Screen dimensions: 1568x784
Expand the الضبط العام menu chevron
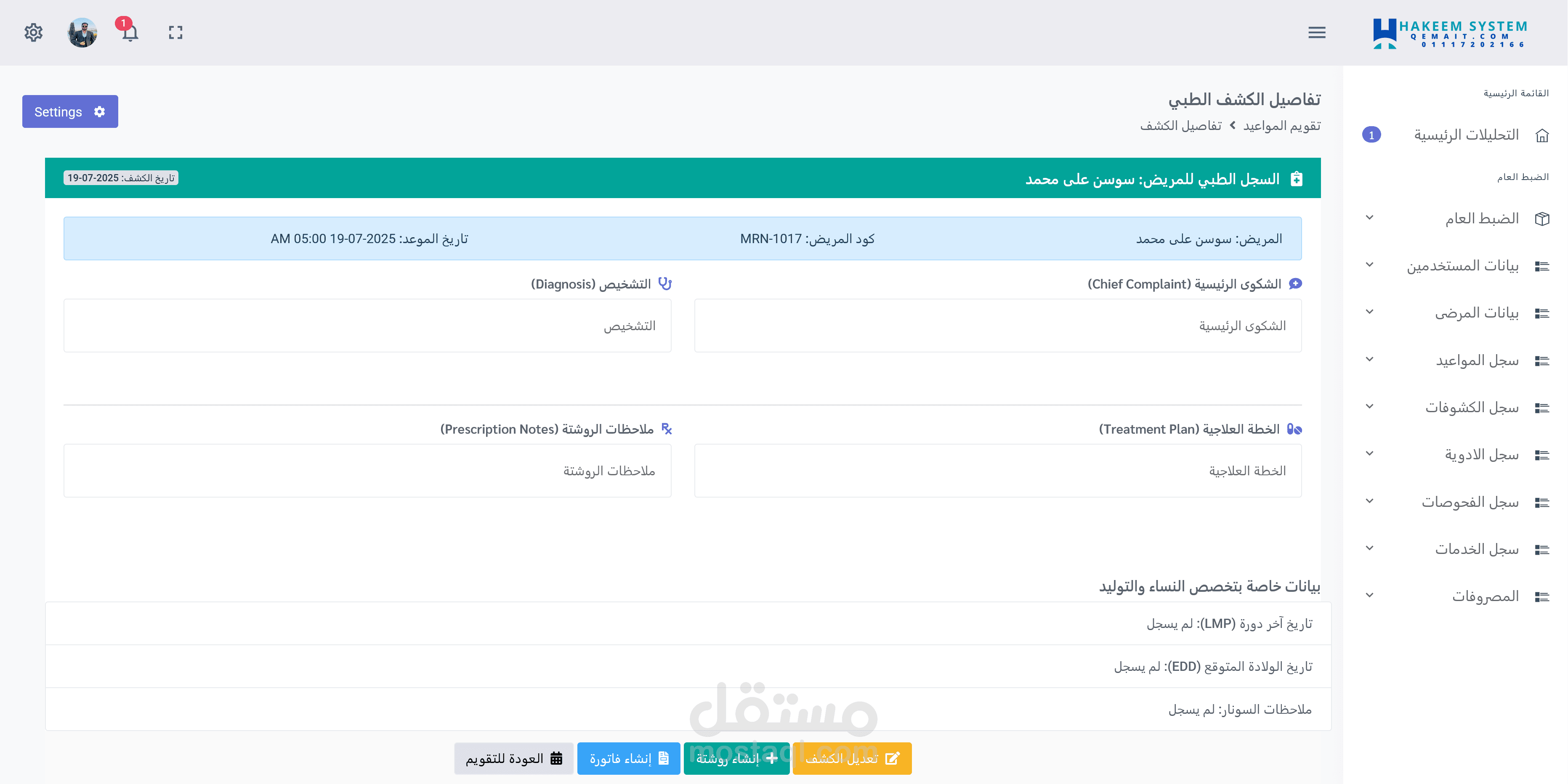[1369, 218]
